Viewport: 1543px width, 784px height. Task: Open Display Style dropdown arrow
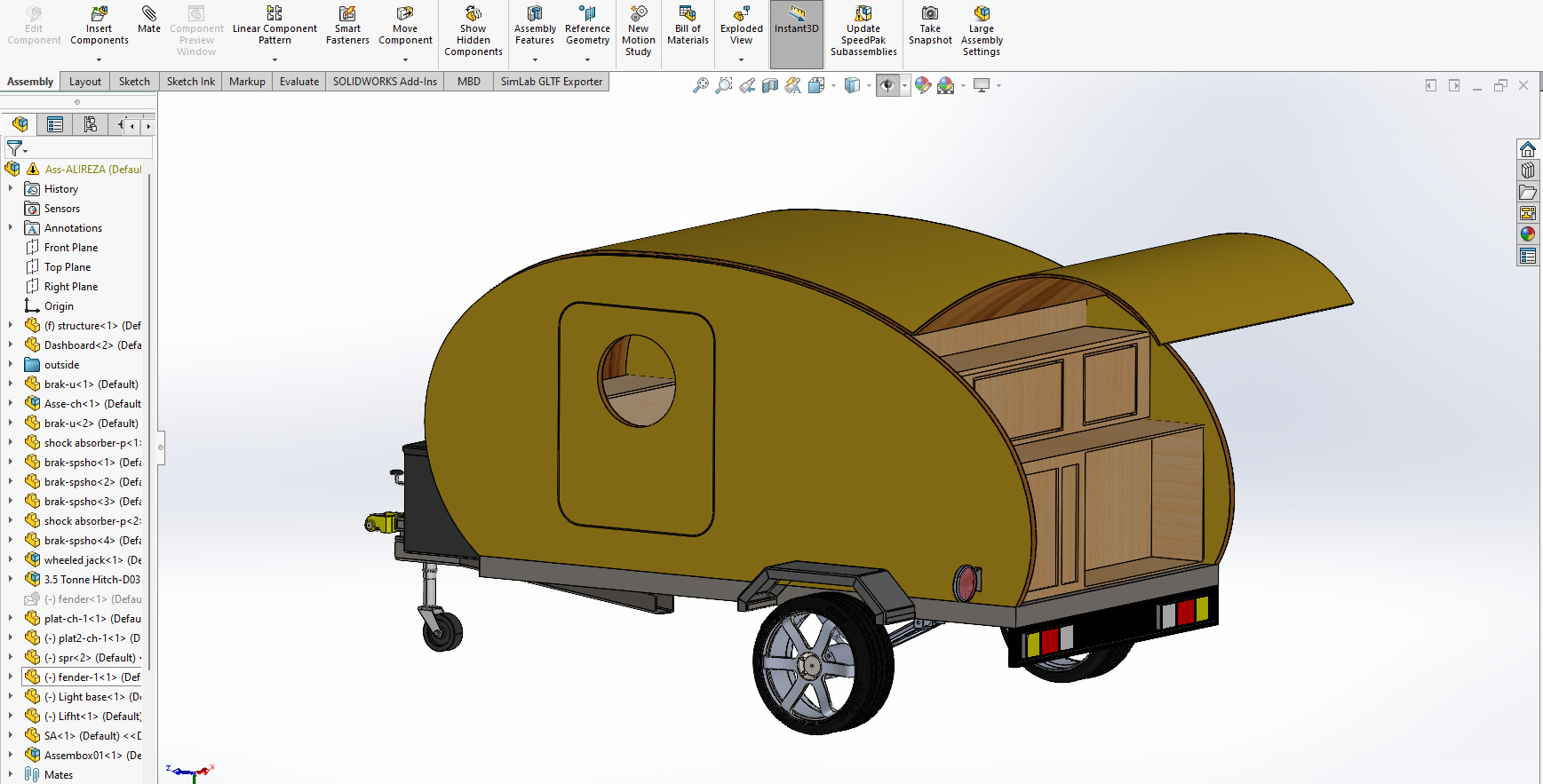[869, 86]
